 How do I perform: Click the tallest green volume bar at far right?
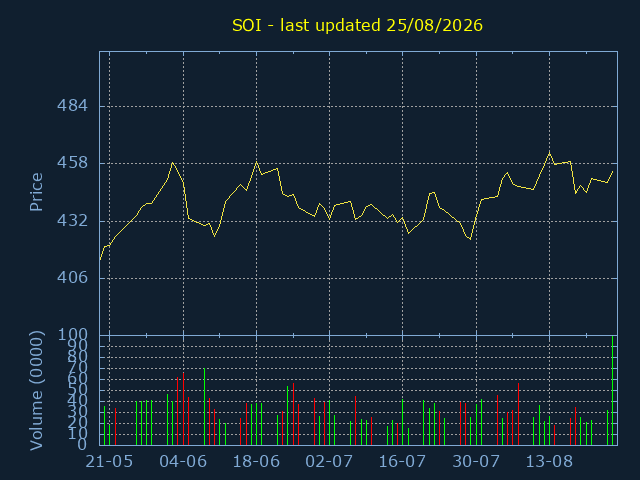click(x=612, y=391)
